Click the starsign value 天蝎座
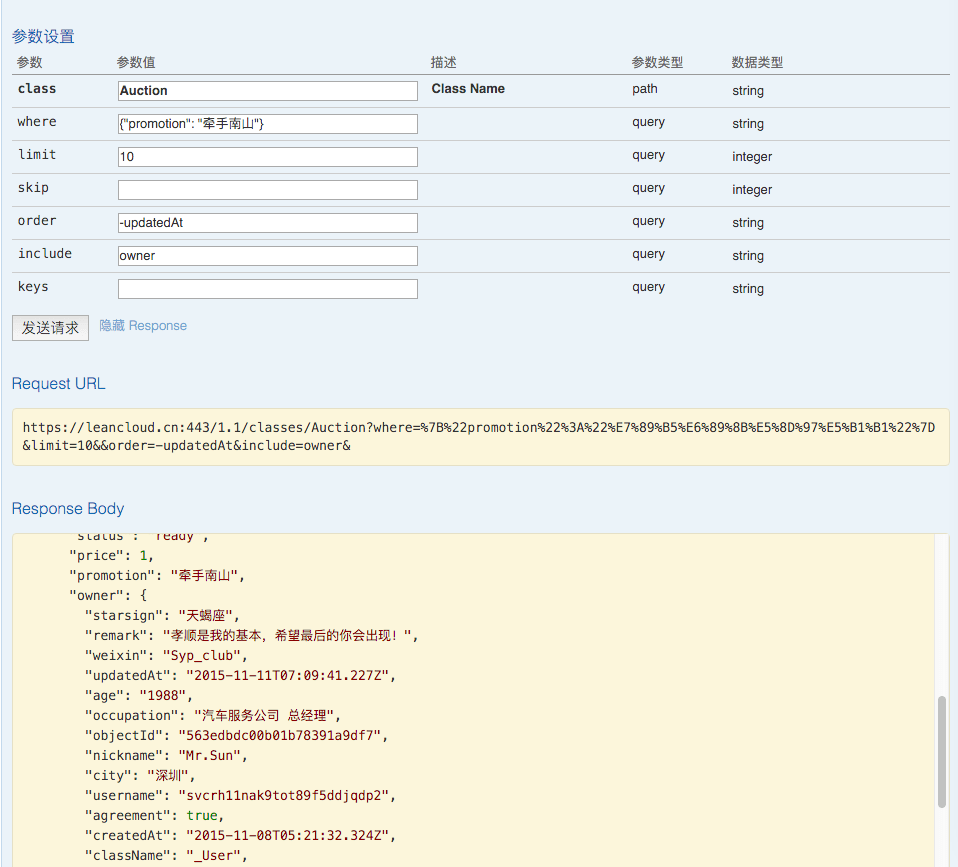The height and width of the screenshot is (867, 958). [206, 616]
